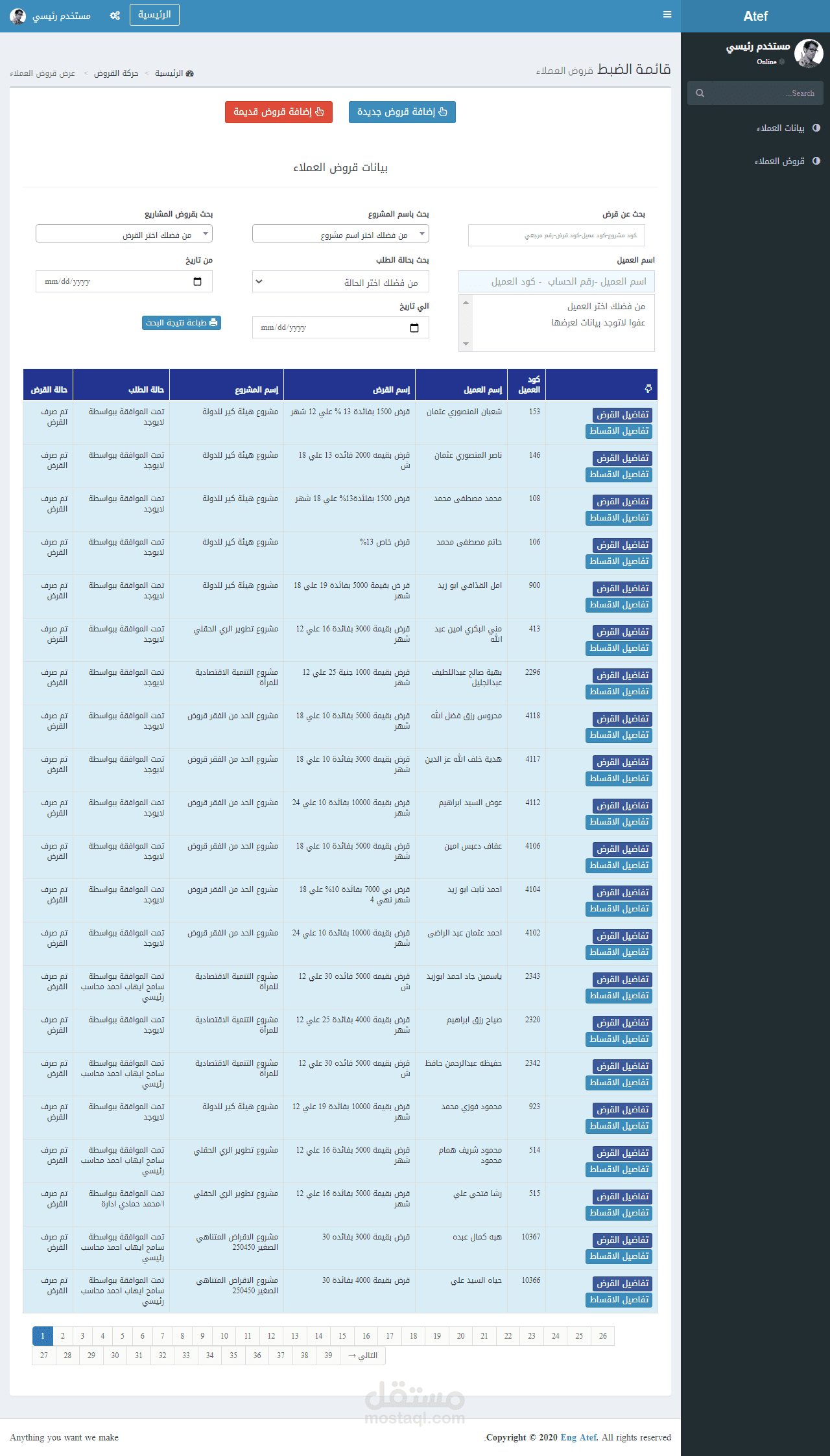Click the dashboard icon in breadcrumb

pyautogui.click(x=189, y=73)
